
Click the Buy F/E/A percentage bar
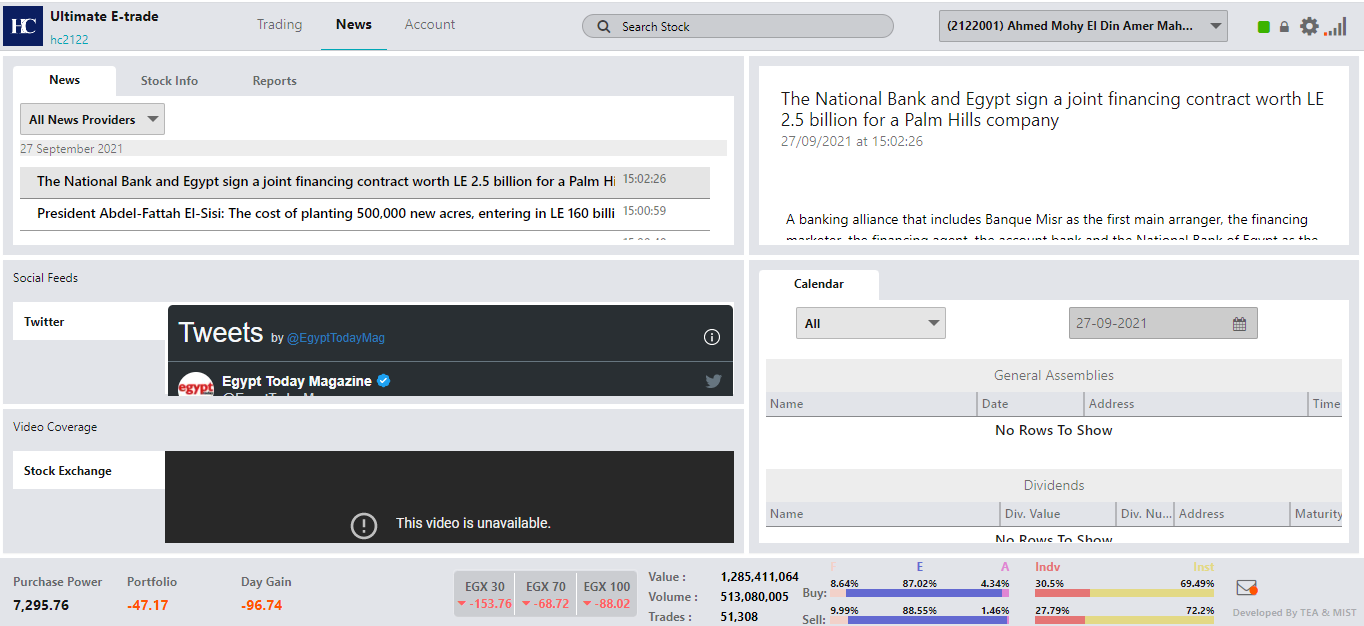[x=920, y=593]
